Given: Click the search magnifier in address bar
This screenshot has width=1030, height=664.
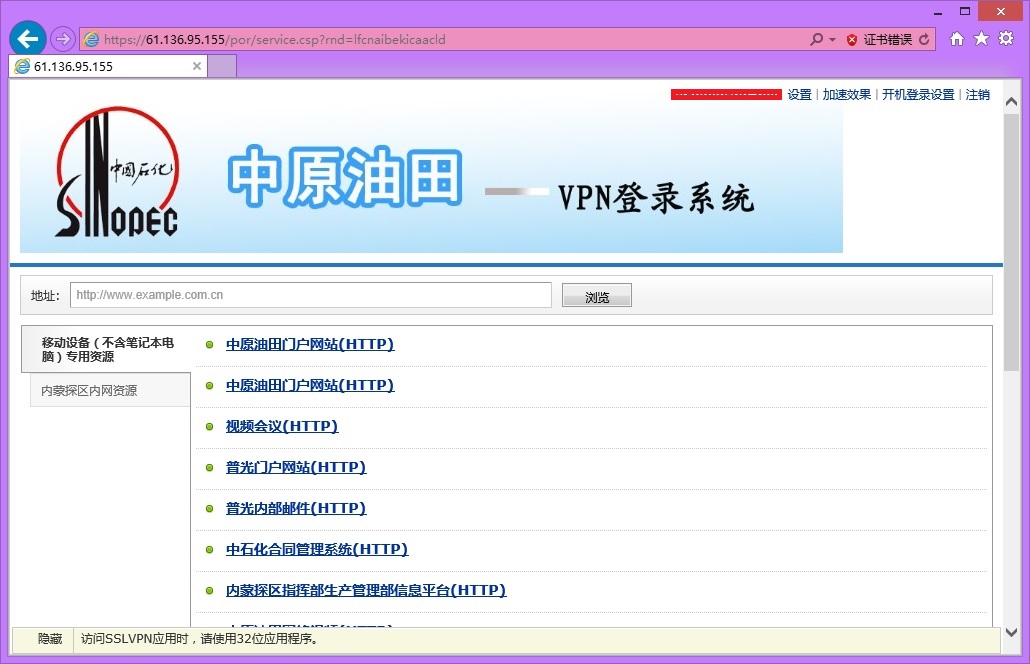Looking at the screenshot, I should coord(816,39).
